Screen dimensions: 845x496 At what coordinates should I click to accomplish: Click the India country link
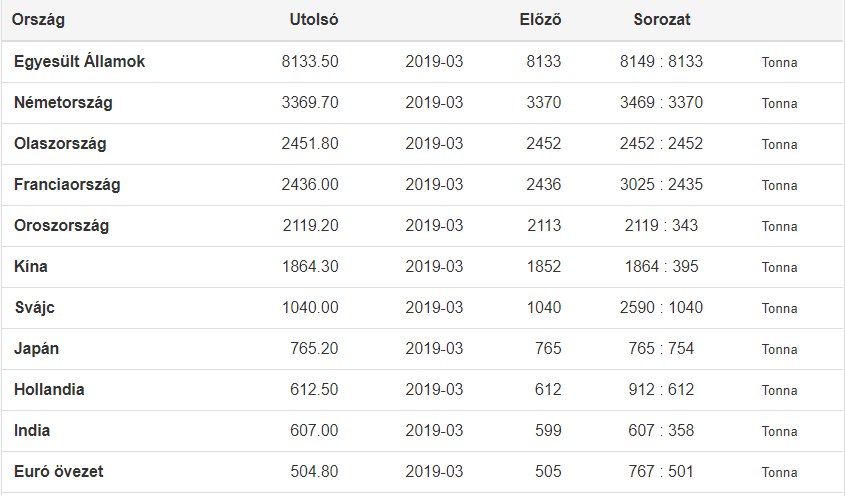[32, 431]
